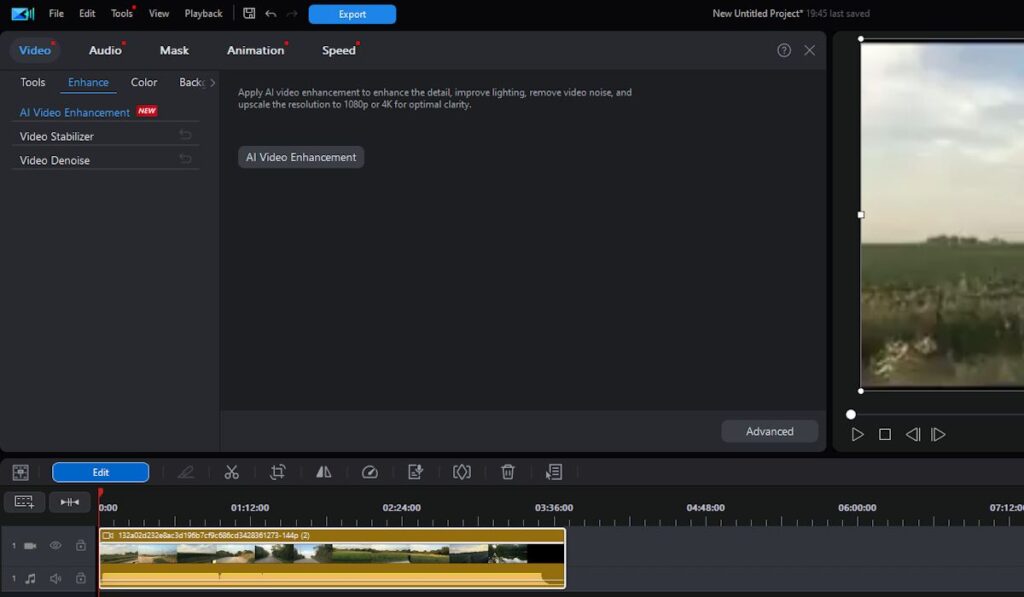This screenshot has height=597, width=1024.
Task: Delete selected clip with trash icon
Action: [x=508, y=472]
